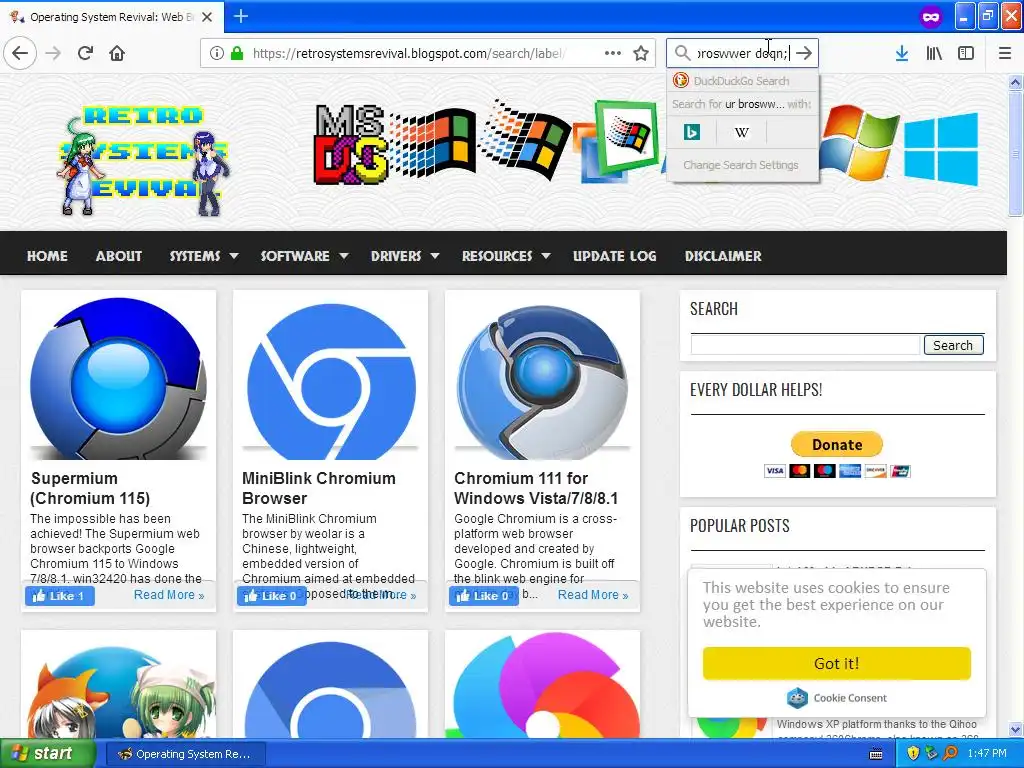
Task: Search with the Bing engine icon
Action: click(692, 133)
